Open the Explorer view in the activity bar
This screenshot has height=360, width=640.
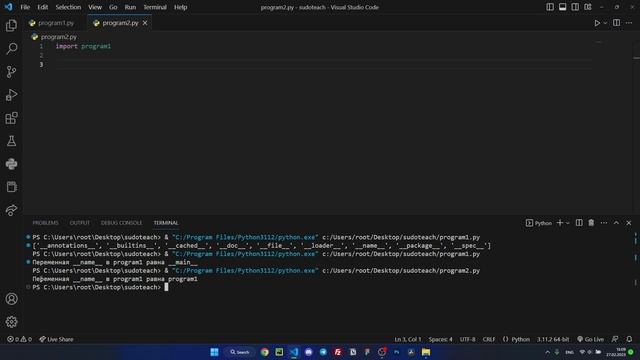click(11, 26)
